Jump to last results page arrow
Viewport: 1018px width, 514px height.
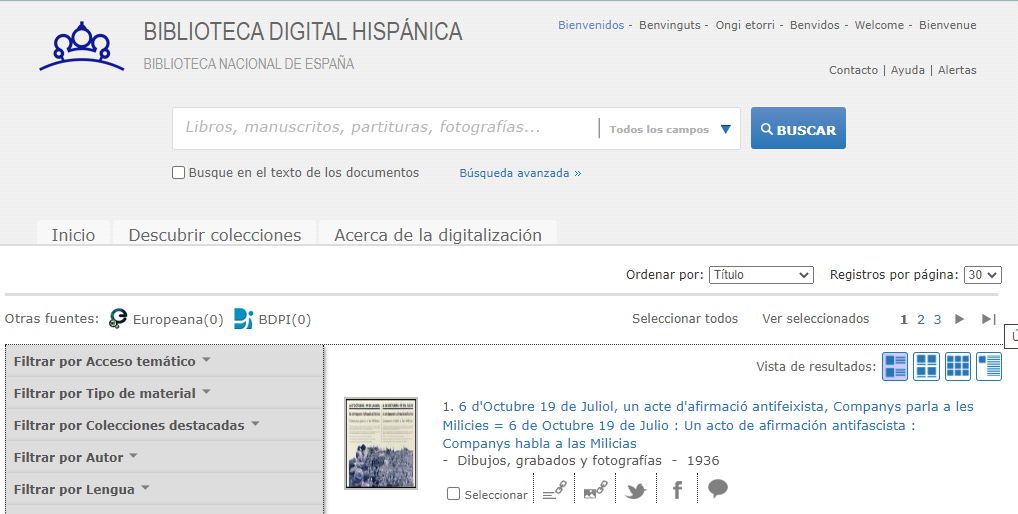(989, 319)
